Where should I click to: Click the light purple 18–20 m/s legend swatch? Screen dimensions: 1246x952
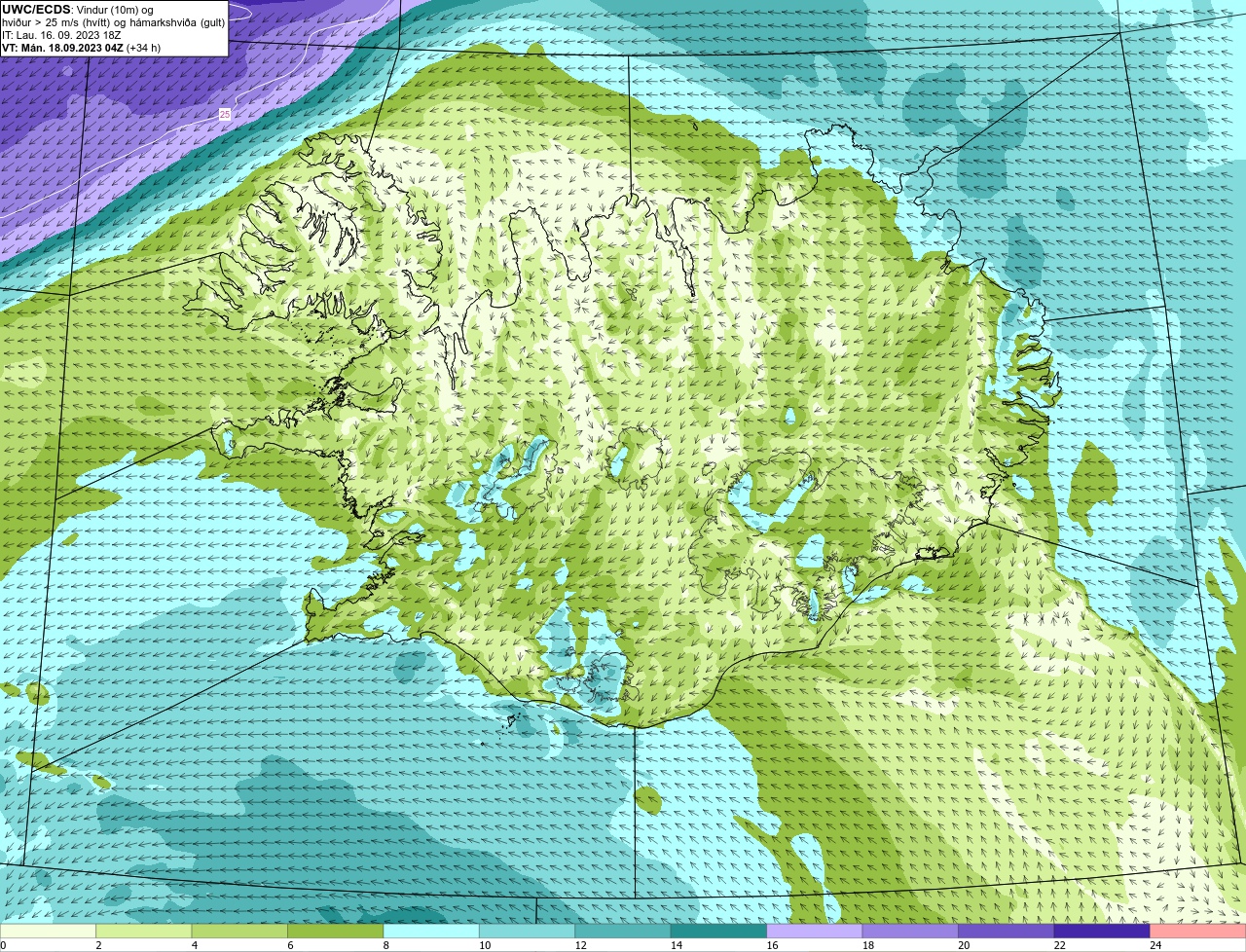coord(910,932)
